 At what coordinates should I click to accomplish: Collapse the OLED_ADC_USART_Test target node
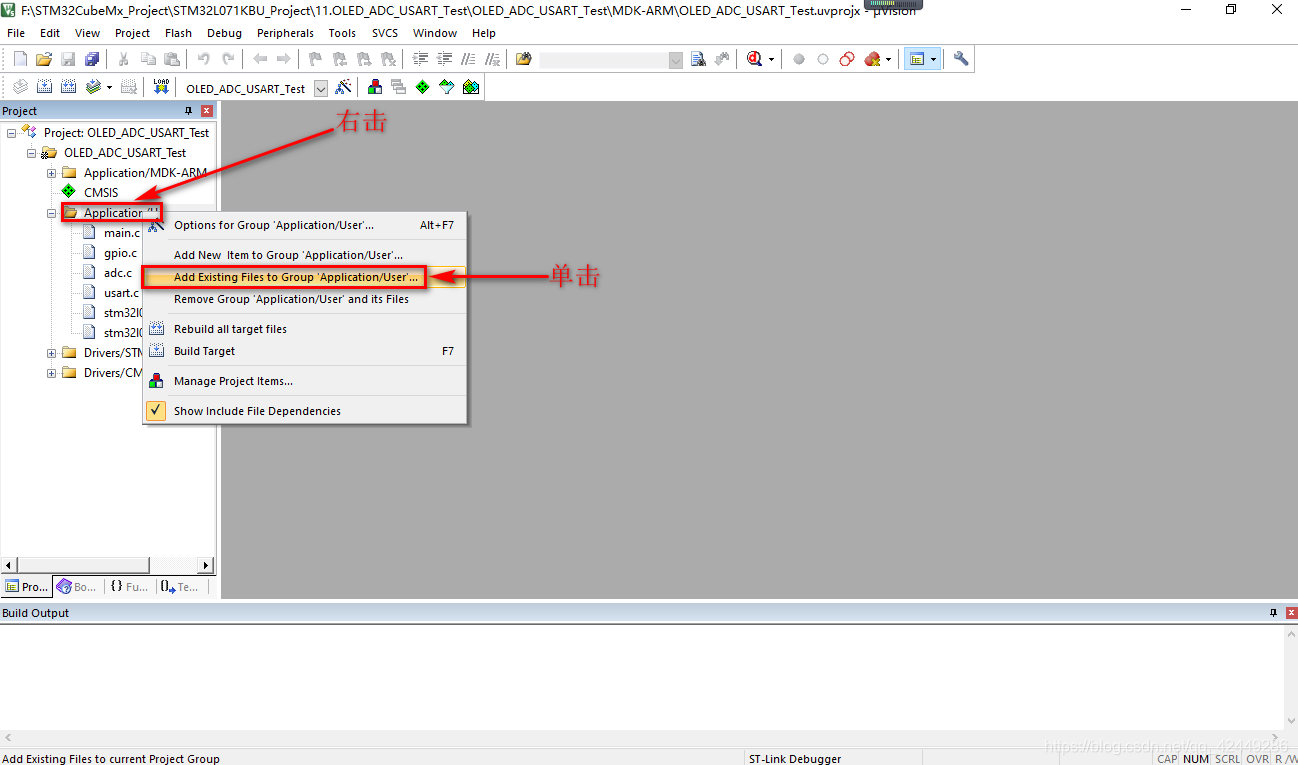[x=32, y=153]
